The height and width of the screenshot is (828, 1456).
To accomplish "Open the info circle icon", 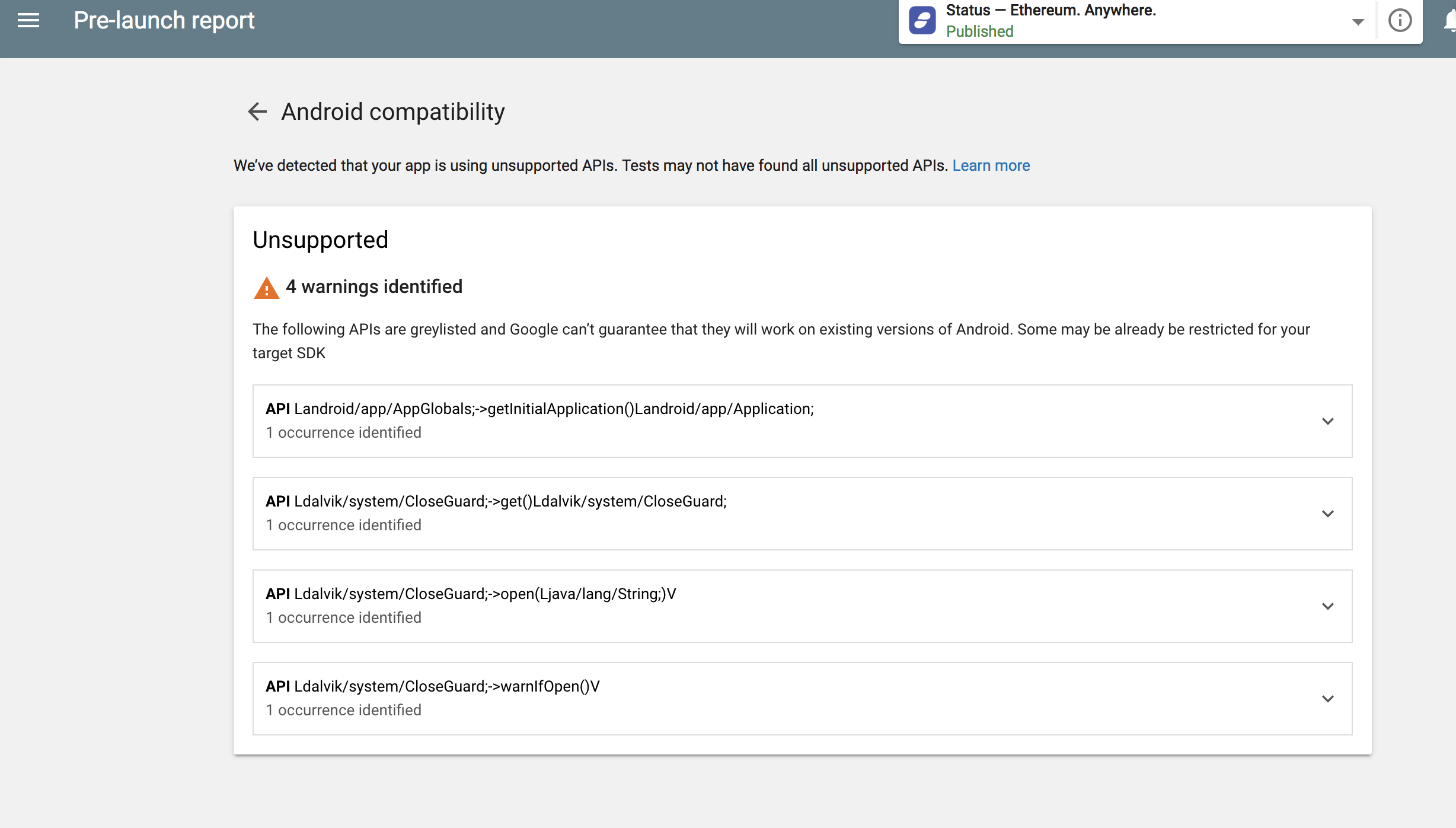I will tap(1400, 21).
